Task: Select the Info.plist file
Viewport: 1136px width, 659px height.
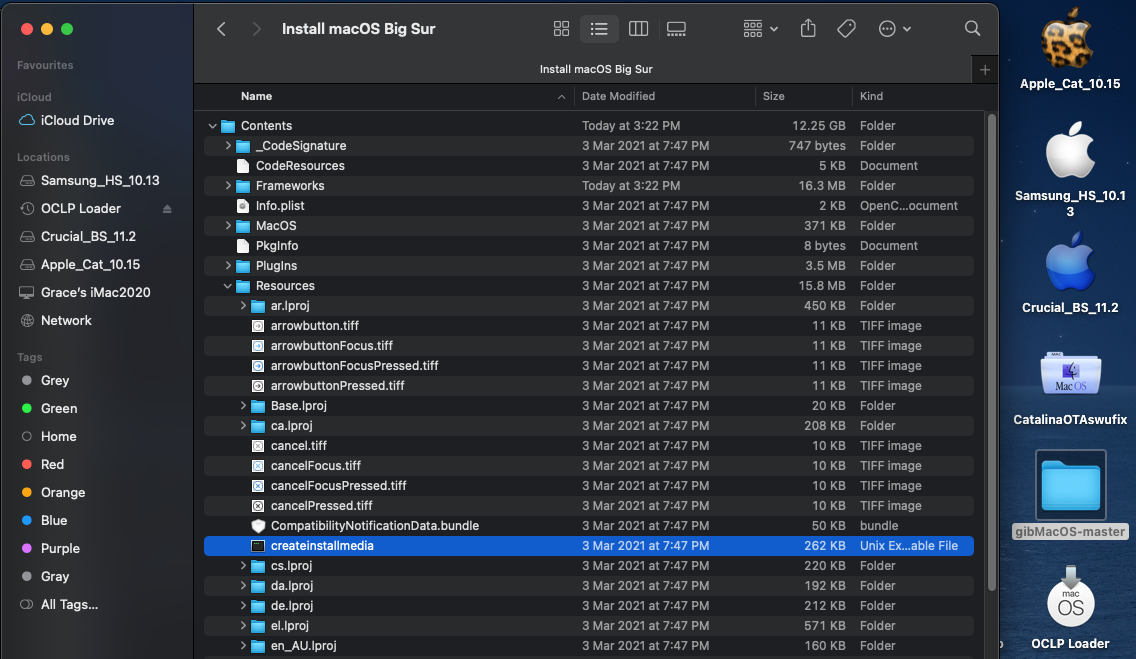Action: coord(588,206)
